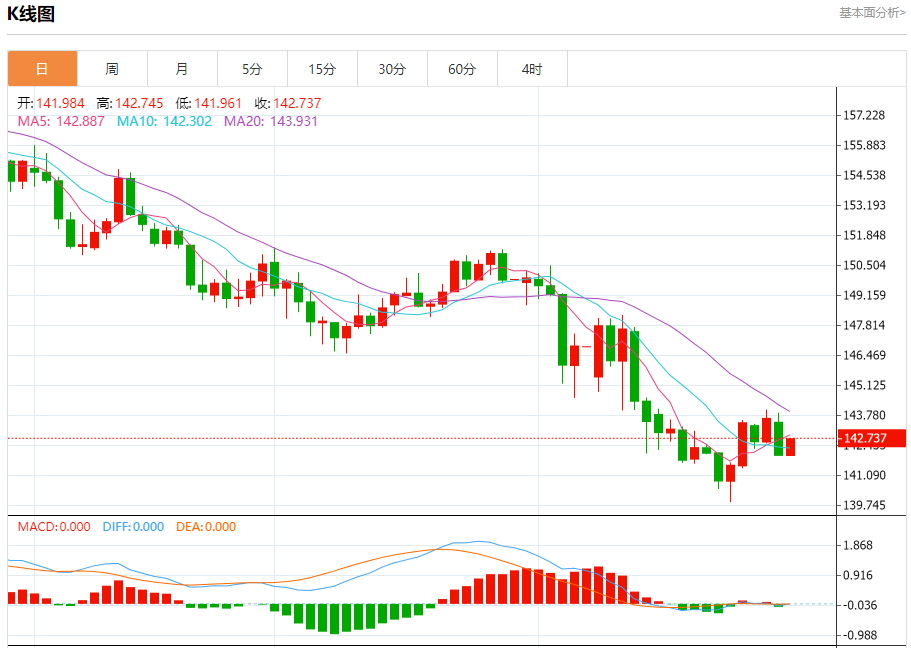Click the 141.090 axis label

865,475
